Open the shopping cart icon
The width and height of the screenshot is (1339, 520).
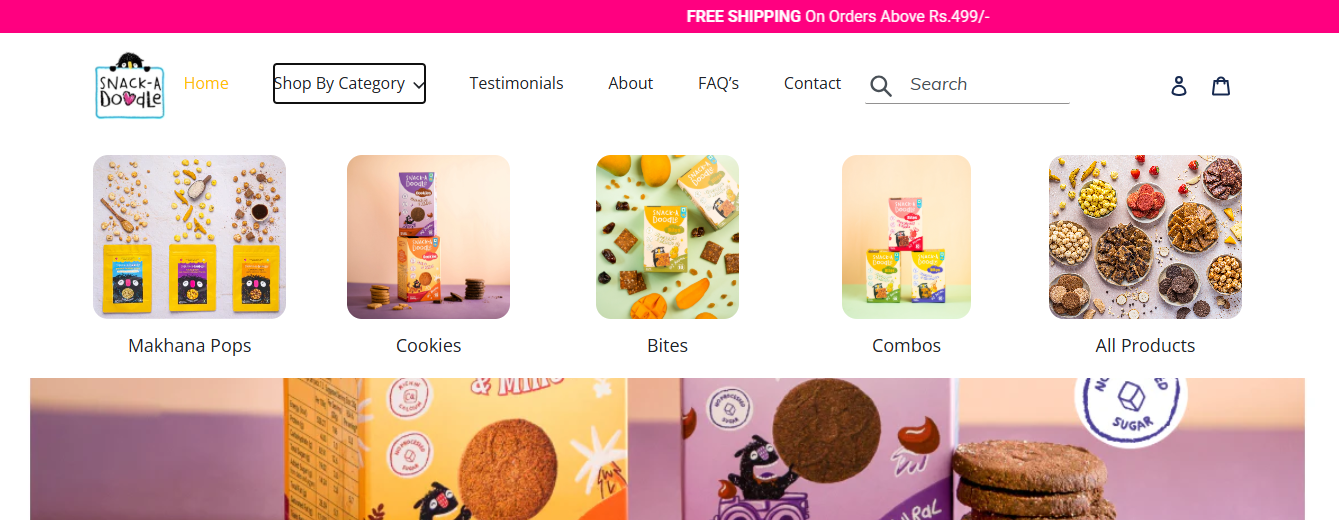tap(1221, 86)
